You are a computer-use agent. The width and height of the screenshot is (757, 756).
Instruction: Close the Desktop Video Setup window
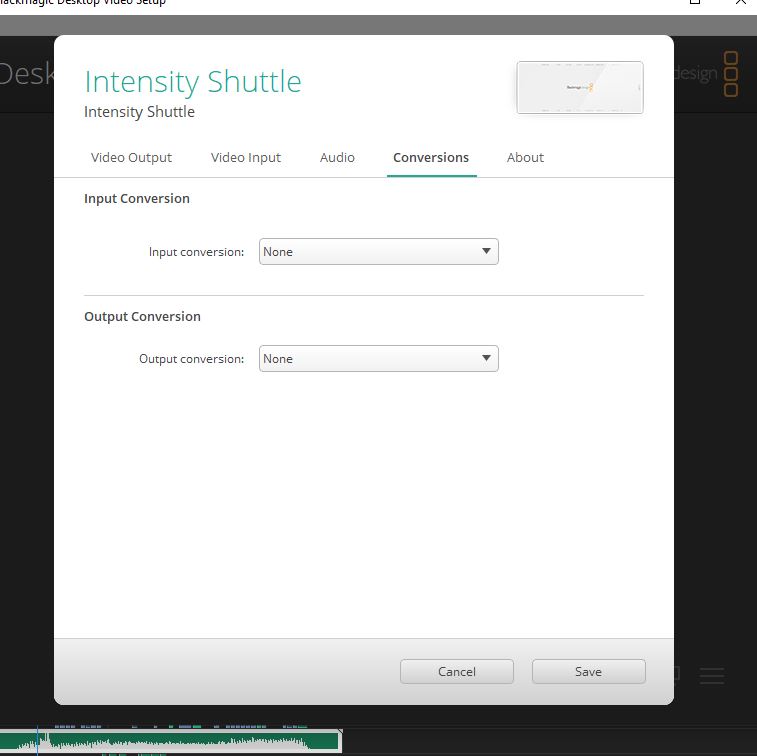click(x=741, y=2)
